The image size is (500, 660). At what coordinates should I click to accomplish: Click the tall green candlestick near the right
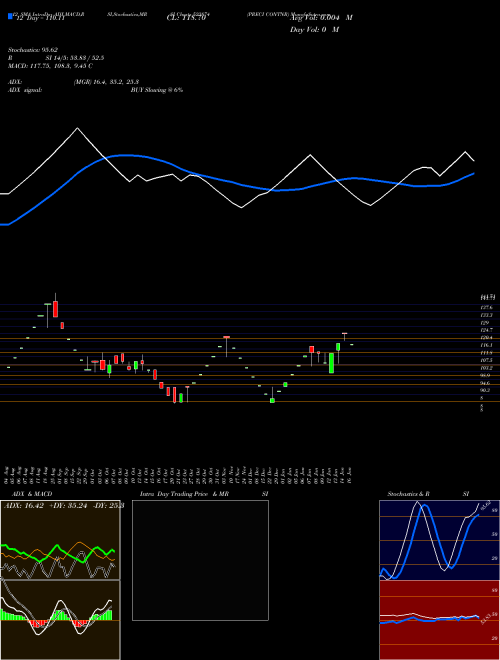coord(332,363)
